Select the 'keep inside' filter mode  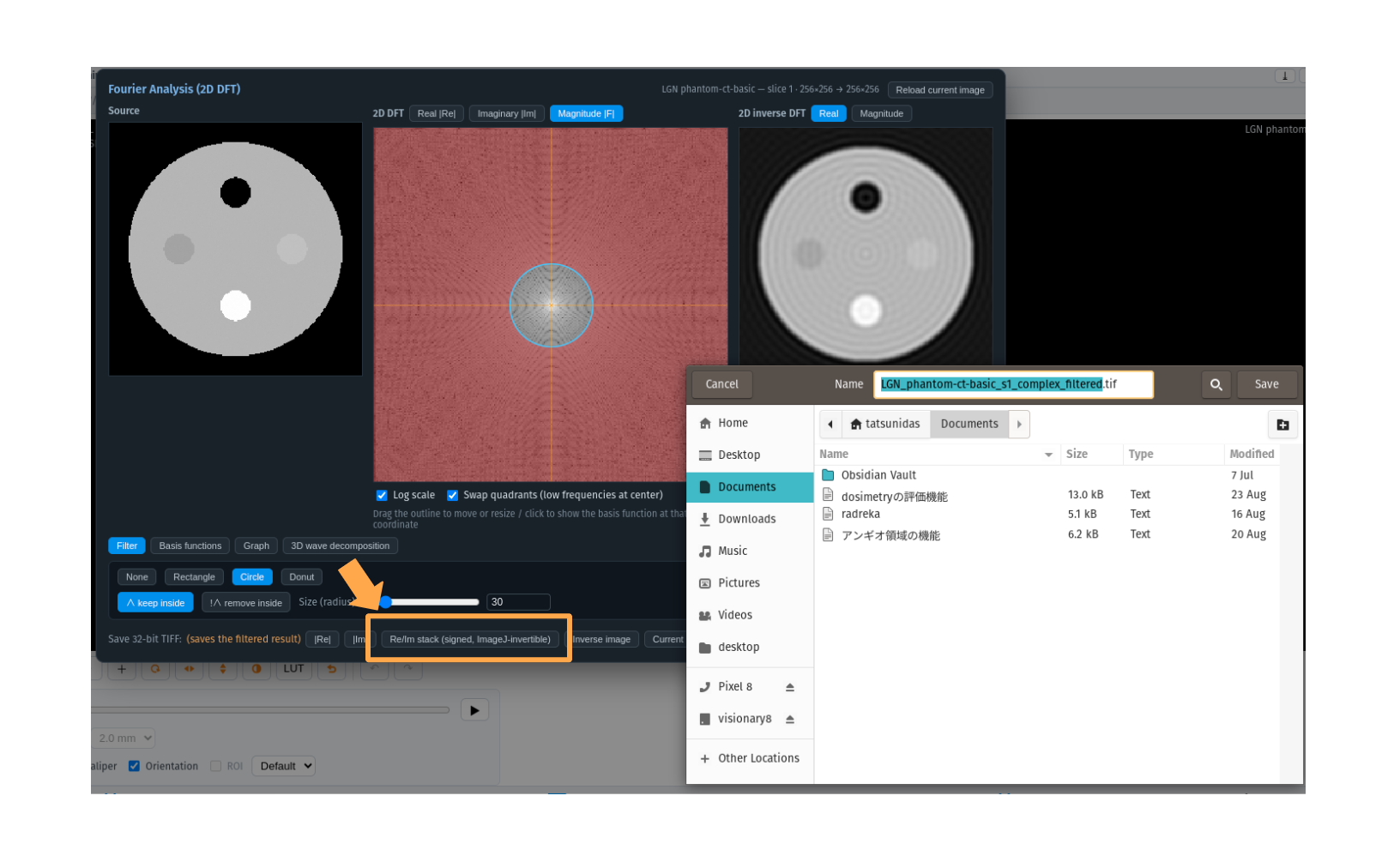[155, 603]
